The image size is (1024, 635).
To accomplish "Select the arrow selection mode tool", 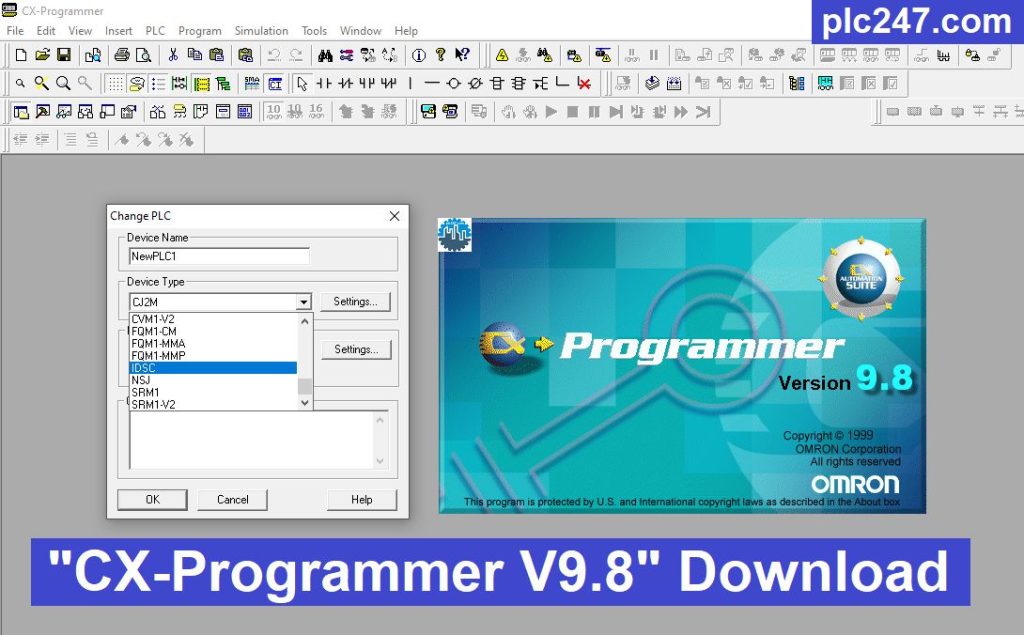I will 302,83.
